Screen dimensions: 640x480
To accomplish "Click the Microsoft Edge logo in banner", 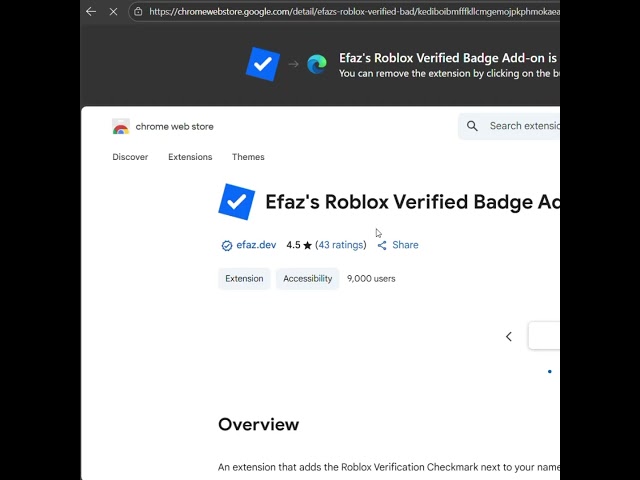I will click(x=317, y=64).
